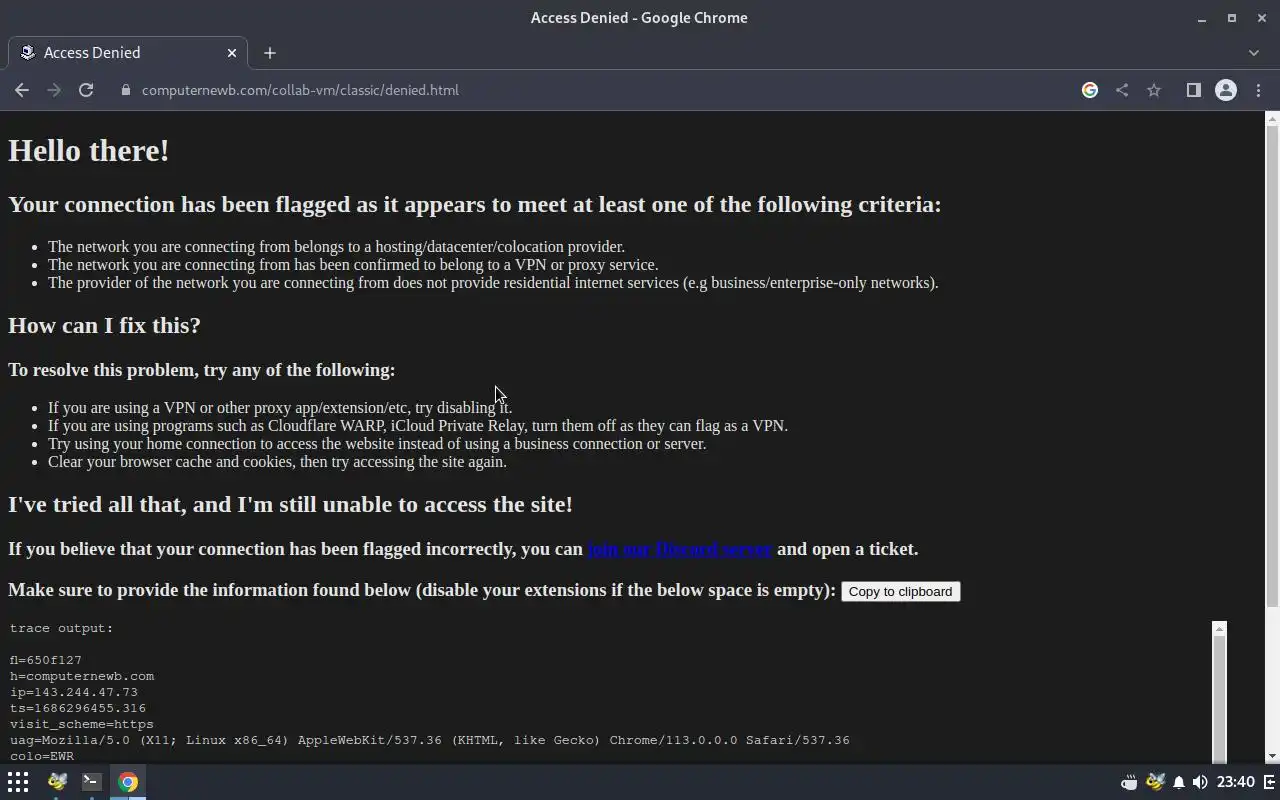Click the uag=Mozilla/5.0 trace line
Image resolution: width=1280 pixels, height=800 pixels.
[x=430, y=740]
